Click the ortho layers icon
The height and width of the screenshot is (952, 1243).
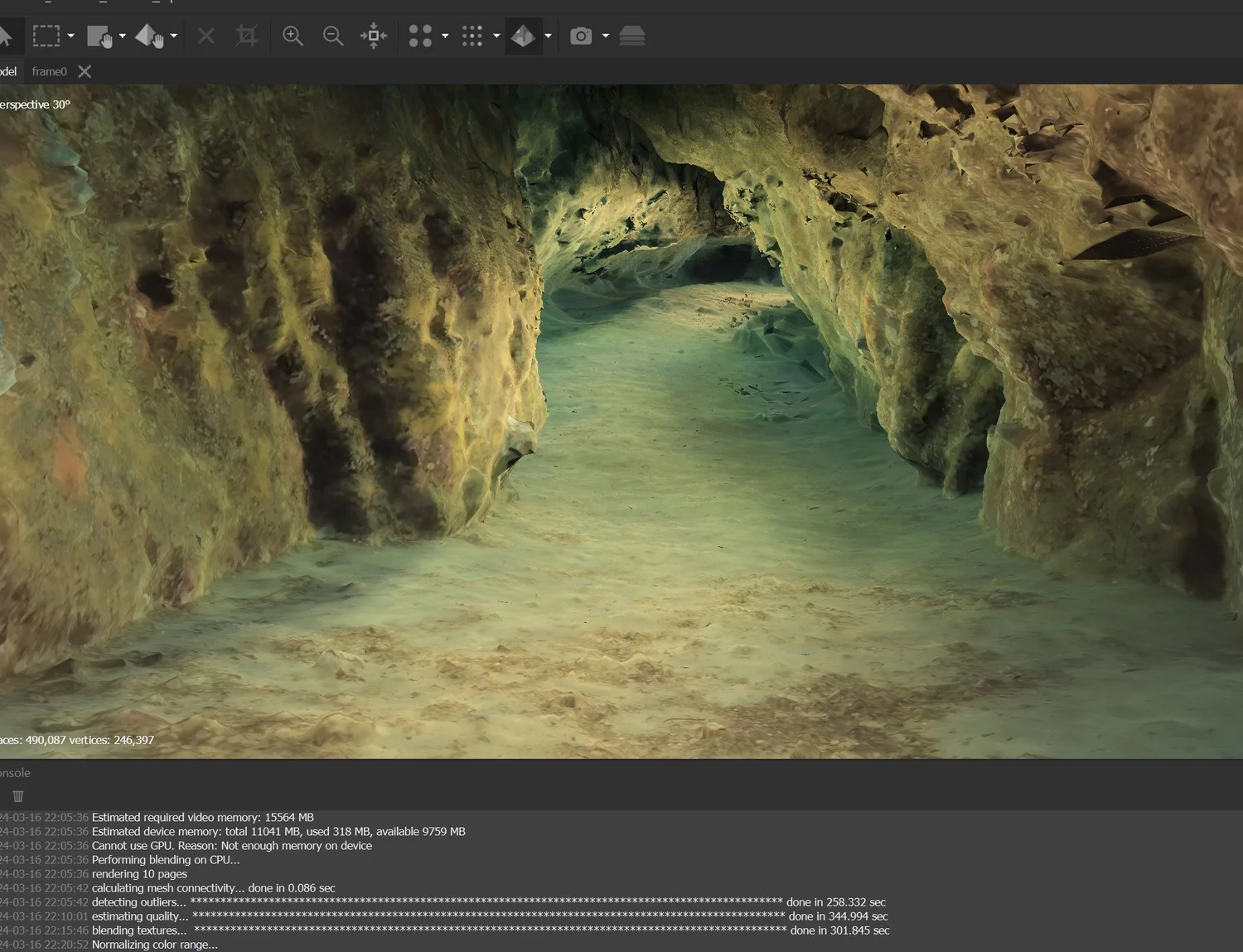click(631, 36)
